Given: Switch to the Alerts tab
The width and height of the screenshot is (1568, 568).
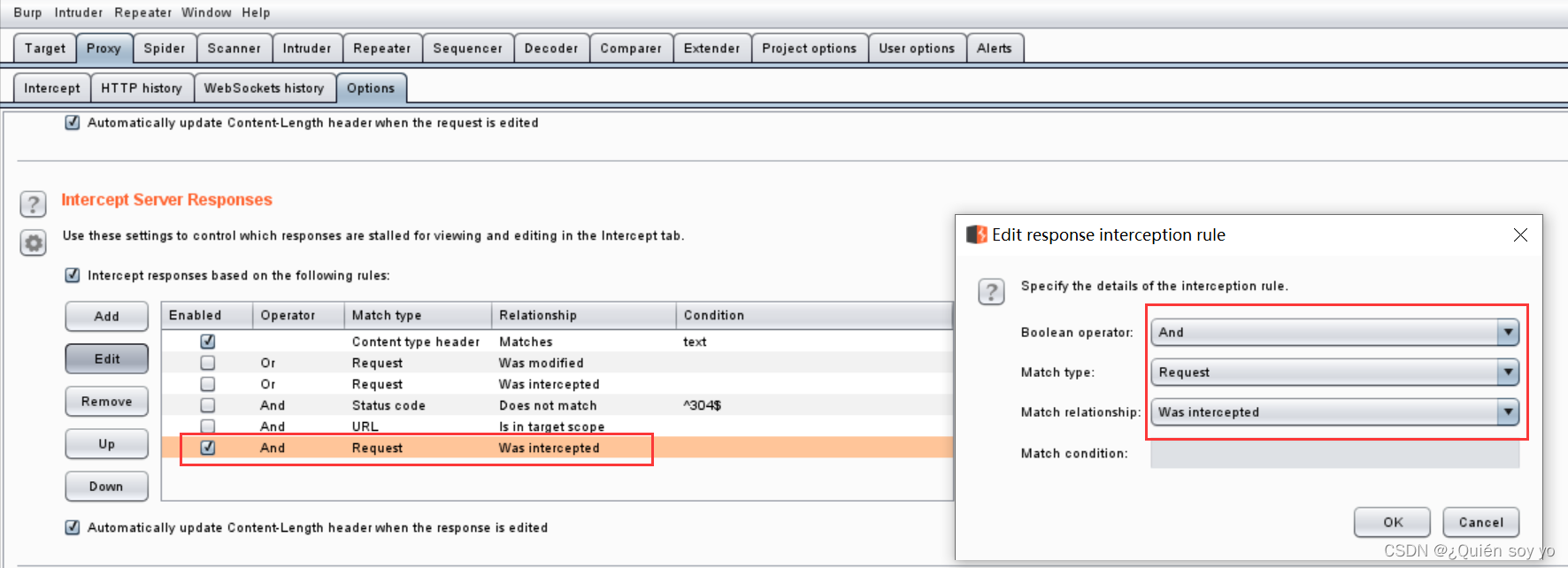Looking at the screenshot, I should click(x=995, y=49).
